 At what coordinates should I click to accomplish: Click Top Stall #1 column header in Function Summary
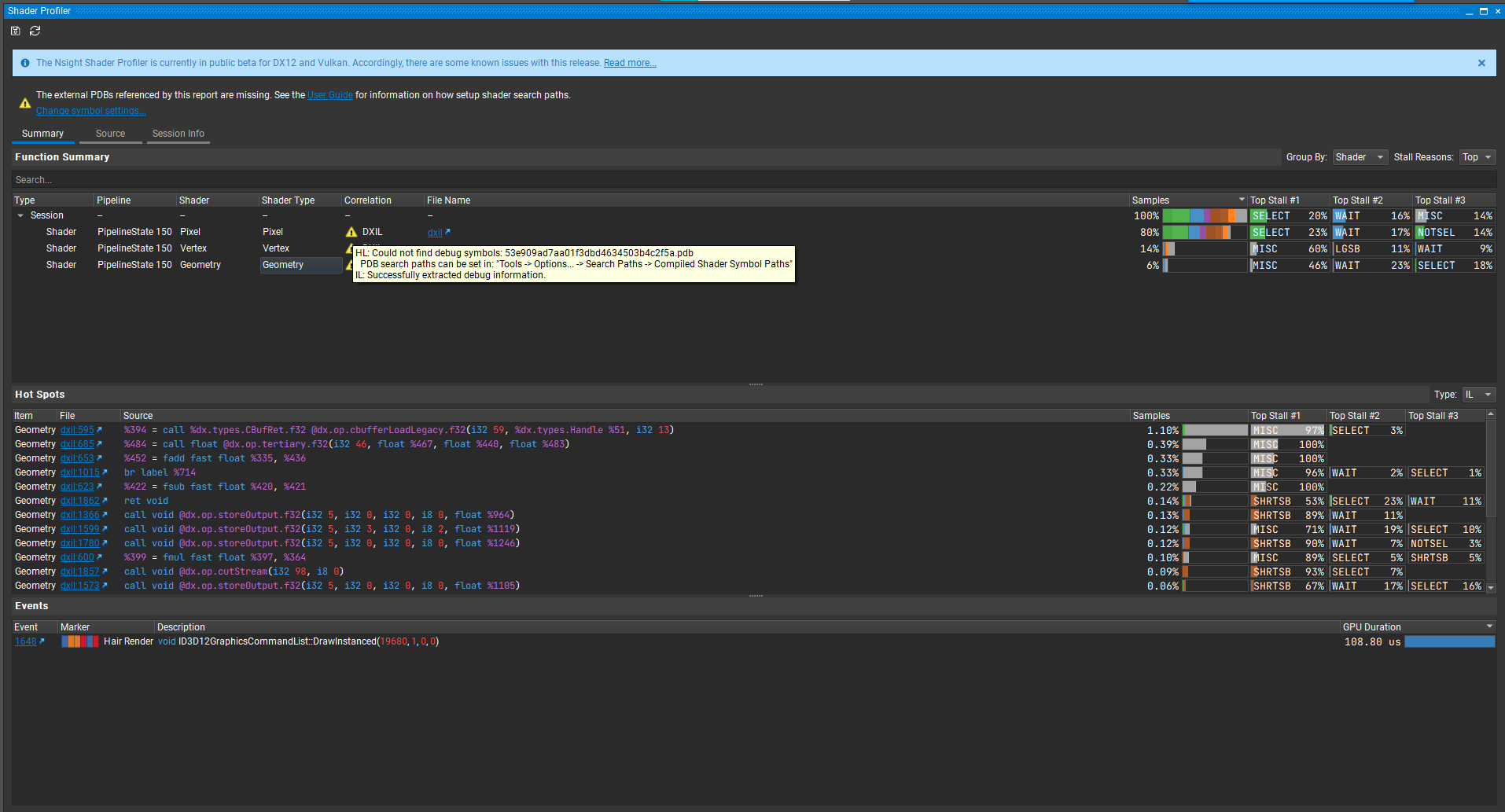[x=1288, y=200]
